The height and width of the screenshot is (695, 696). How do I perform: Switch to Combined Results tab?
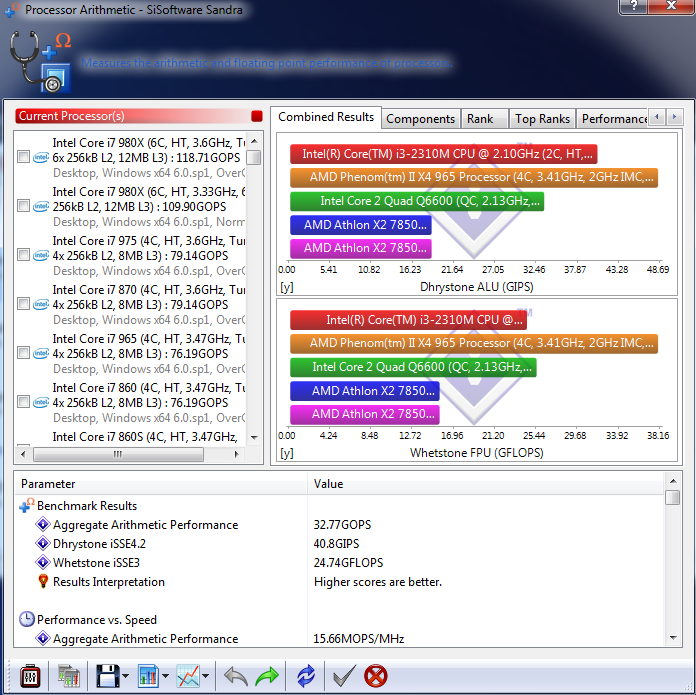[x=326, y=117]
